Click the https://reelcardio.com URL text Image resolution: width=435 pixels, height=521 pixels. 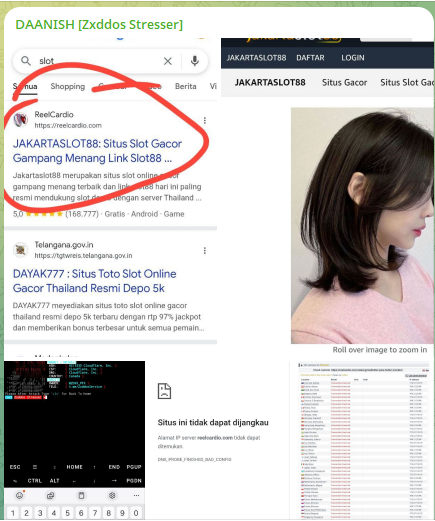coord(68,125)
